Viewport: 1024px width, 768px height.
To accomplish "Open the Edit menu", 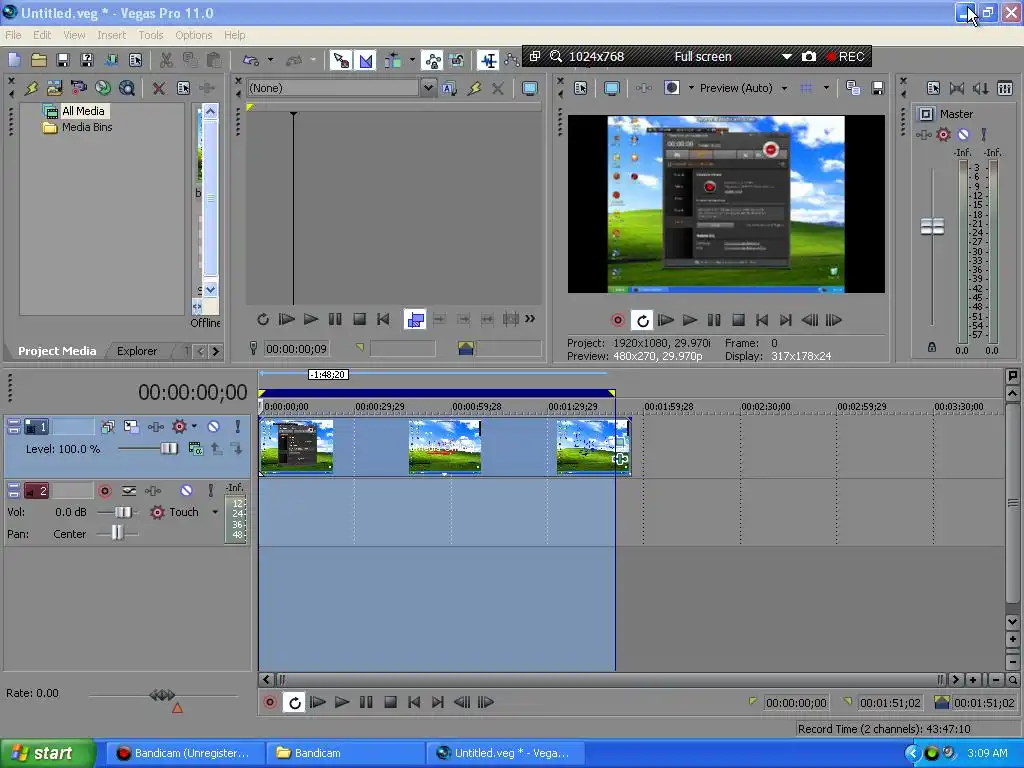I will (x=42, y=35).
